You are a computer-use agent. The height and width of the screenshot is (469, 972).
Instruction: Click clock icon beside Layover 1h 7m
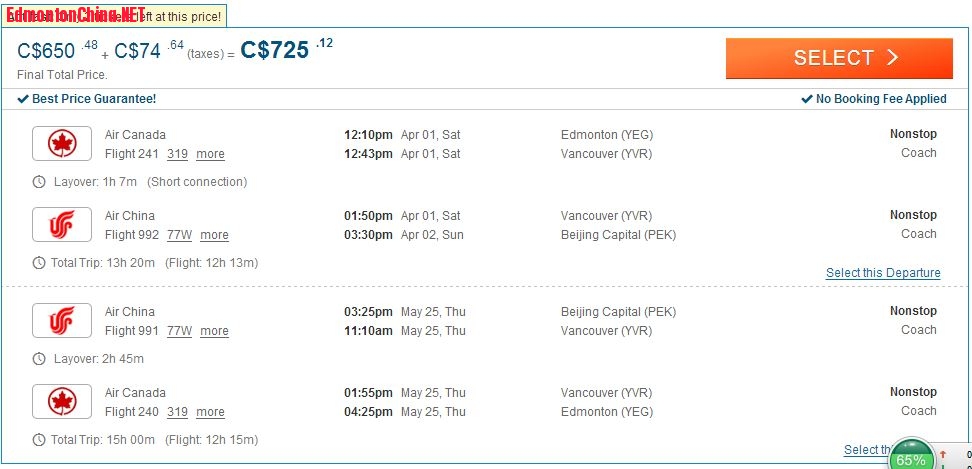[39, 182]
